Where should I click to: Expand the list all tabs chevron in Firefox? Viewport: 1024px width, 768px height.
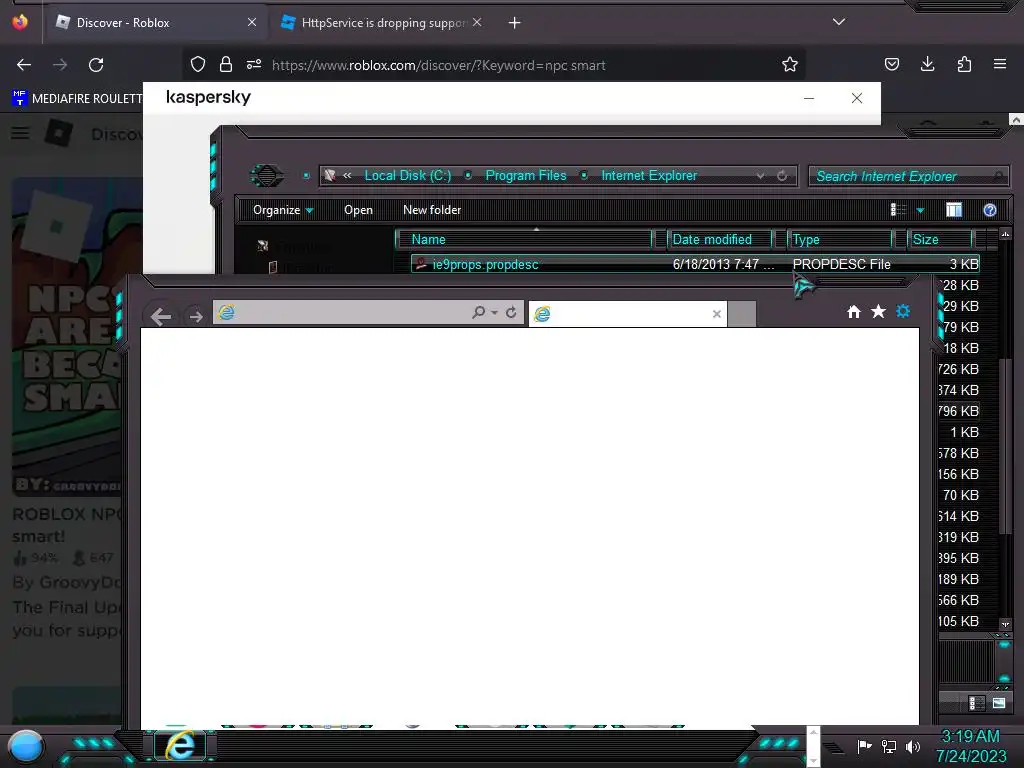pos(839,22)
